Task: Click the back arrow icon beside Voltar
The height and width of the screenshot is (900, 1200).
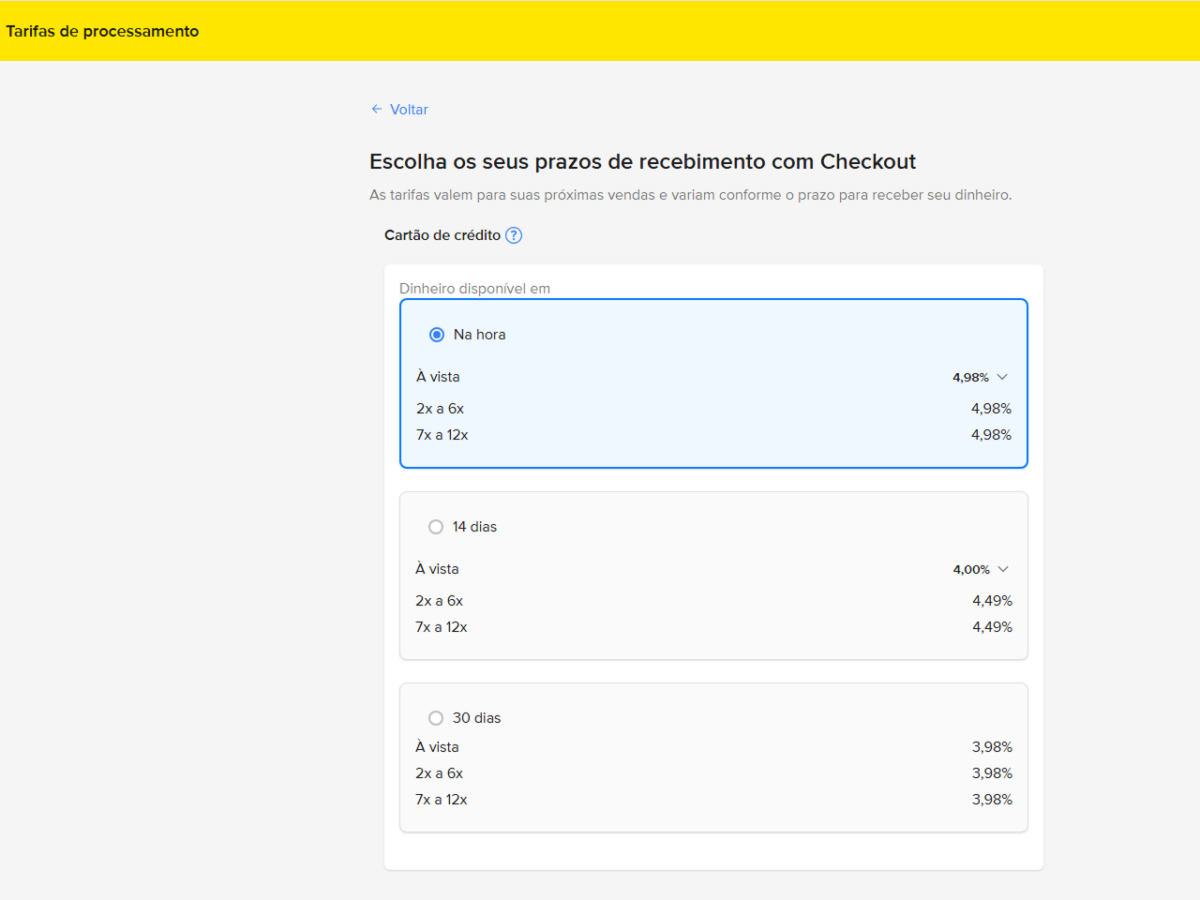Action: pos(376,109)
